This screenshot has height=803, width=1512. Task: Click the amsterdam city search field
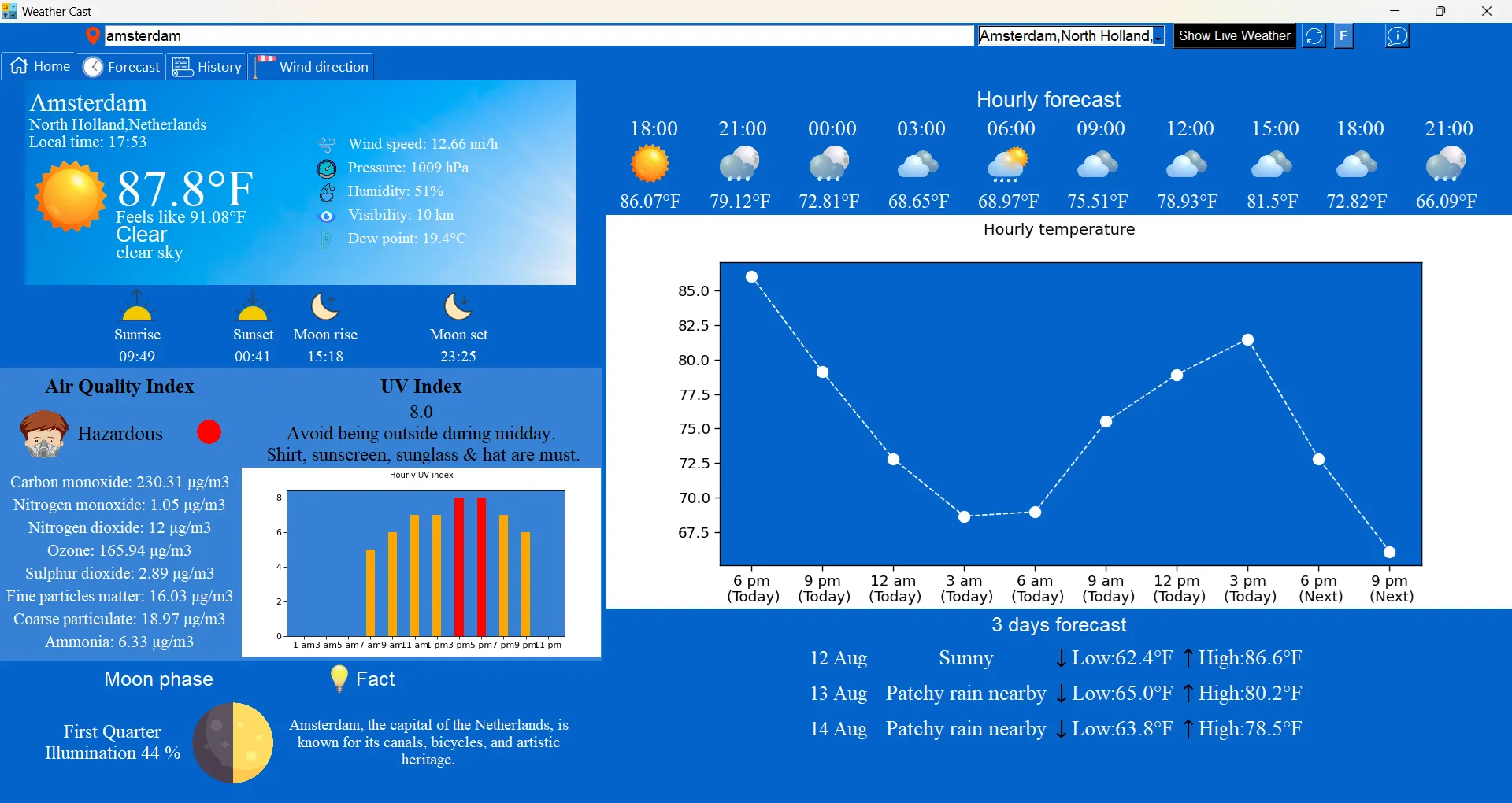[x=538, y=36]
